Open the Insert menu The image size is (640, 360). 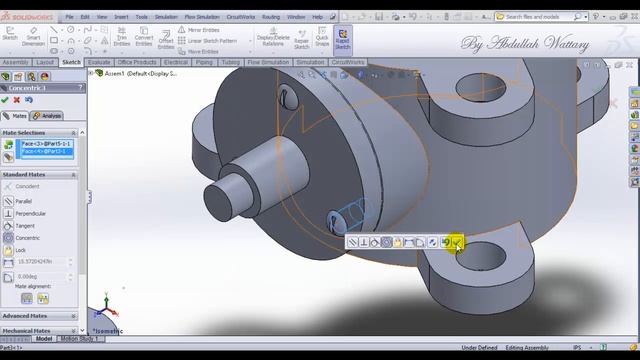click(121, 17)
